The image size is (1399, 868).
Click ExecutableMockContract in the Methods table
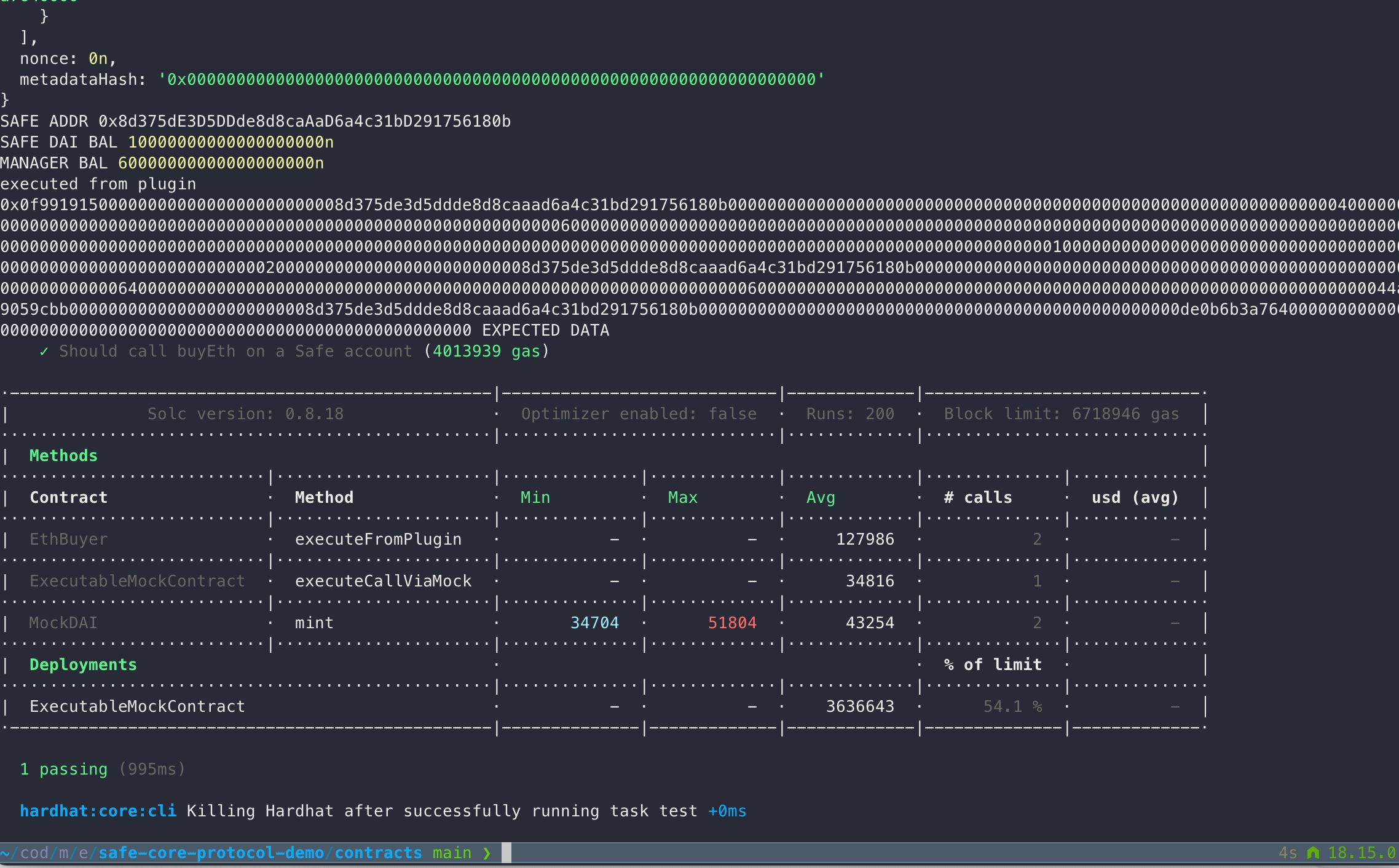pyautogui.click(x=138, y=581)
